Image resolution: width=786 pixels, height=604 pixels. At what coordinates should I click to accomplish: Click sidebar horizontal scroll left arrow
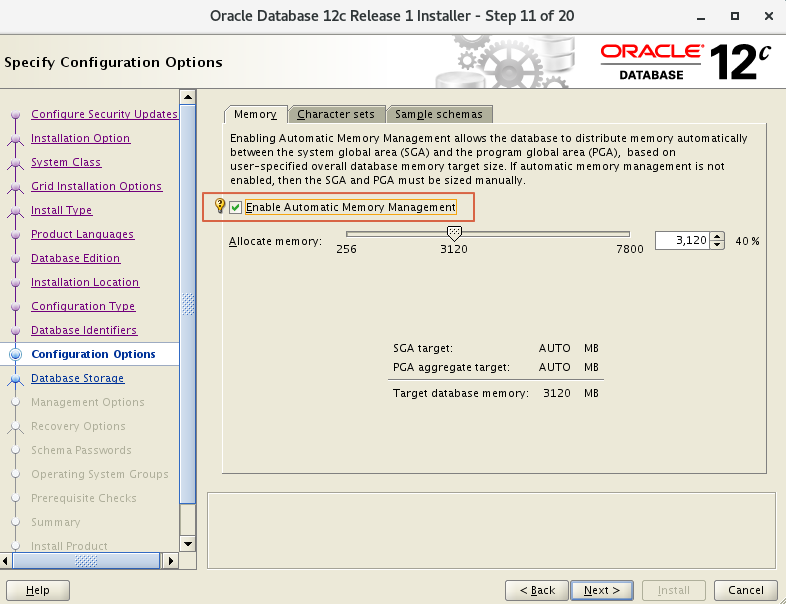coord(6,561)
